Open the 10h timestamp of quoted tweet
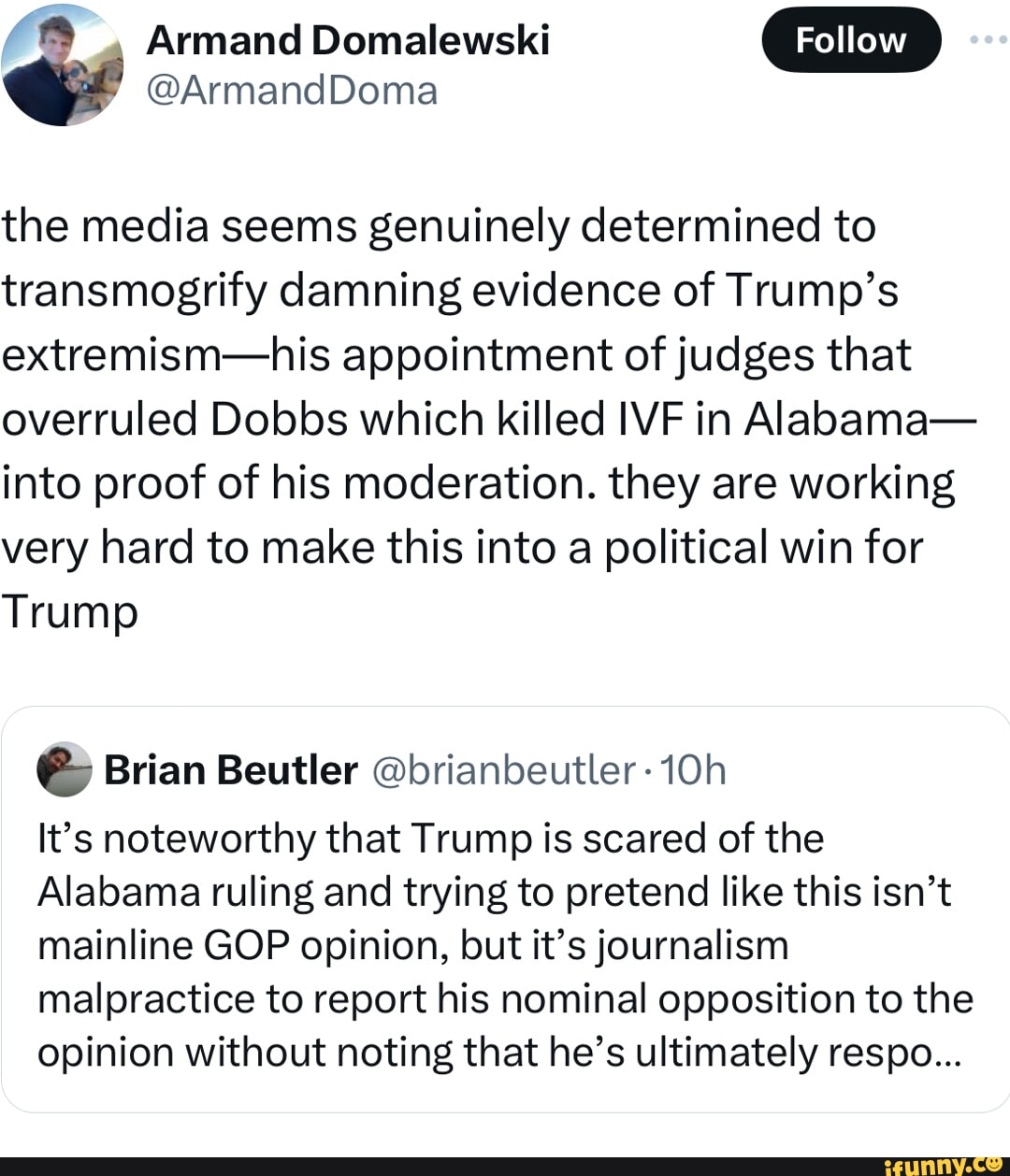Image resolution: width=1010 pixels, height=1176 pixels. pyautogui.click(x=693, y=769)
